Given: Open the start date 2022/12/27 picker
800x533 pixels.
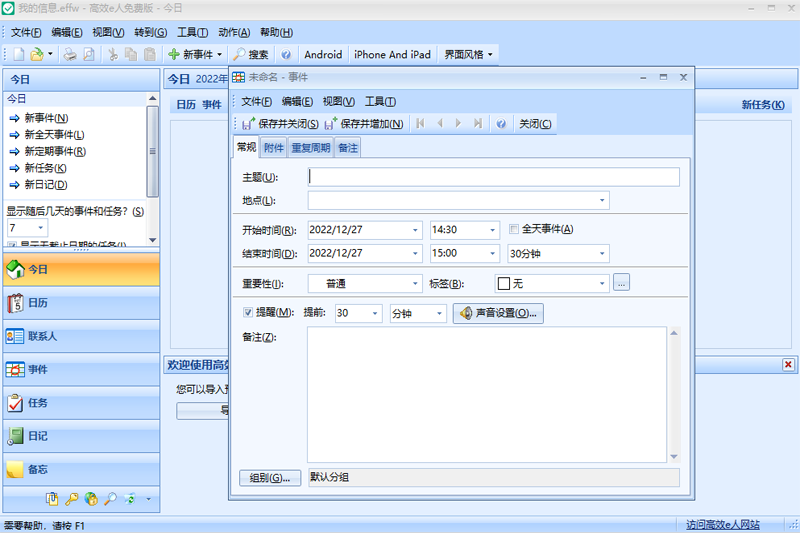Looking at the screenshot, I should point(415,230).
